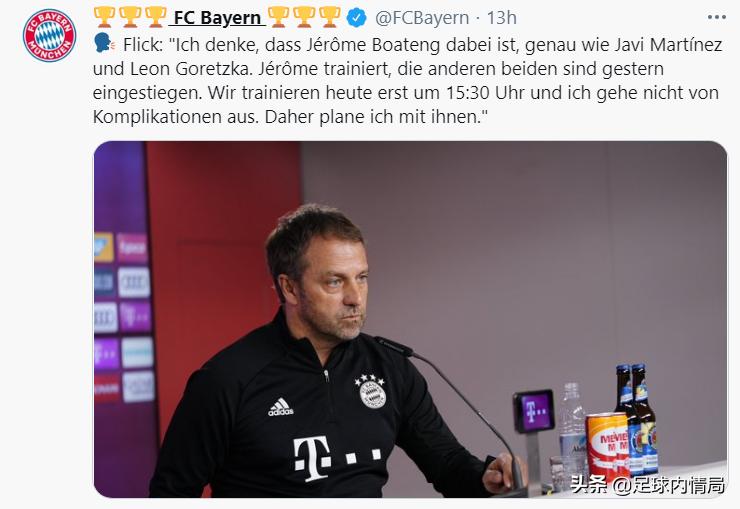
Task: Click the tweet text quoting Flick
Action: coord(407,80)
